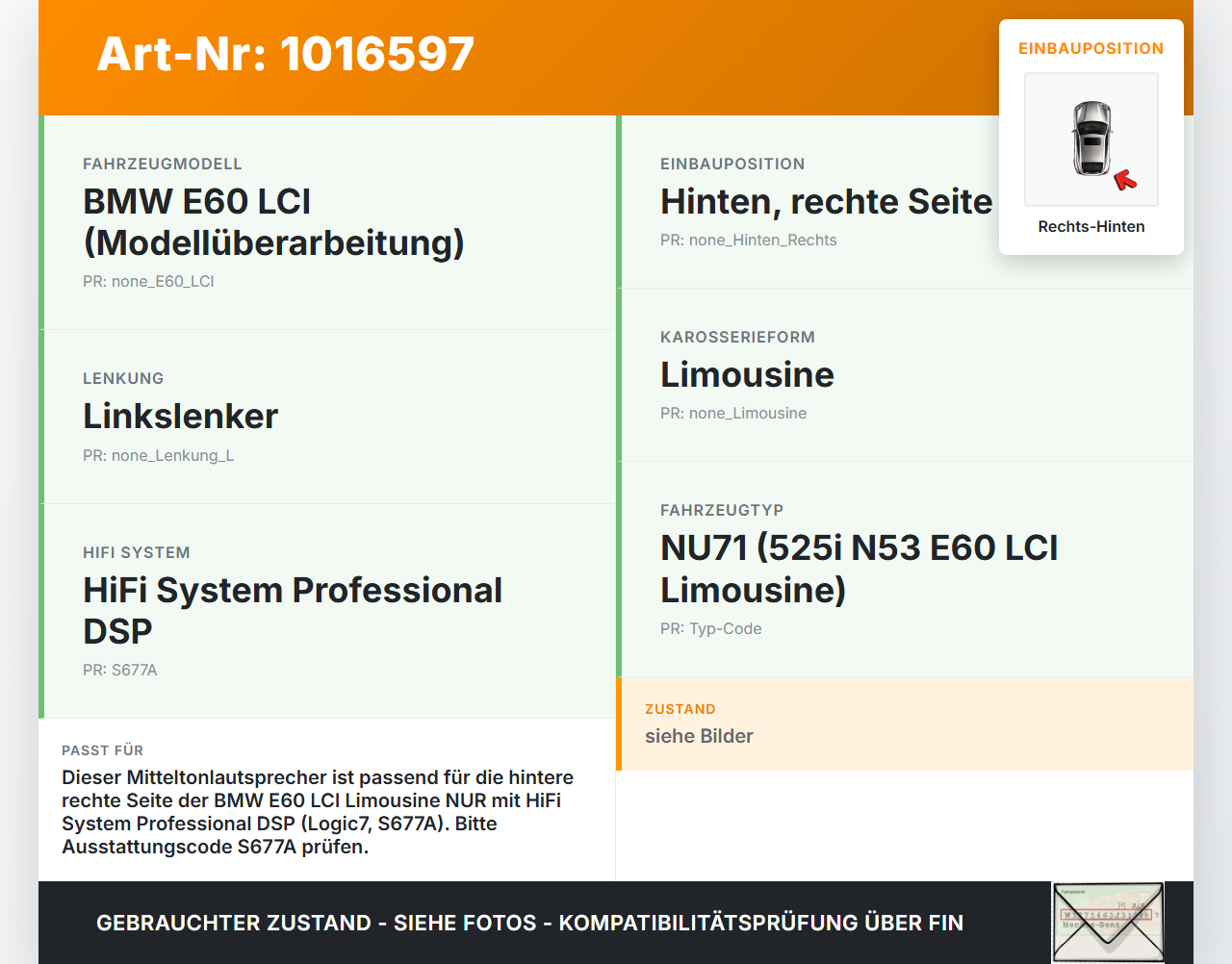
Task: Click the gray EINBAUPOSITION field label
Action: [x=732, y=164]
